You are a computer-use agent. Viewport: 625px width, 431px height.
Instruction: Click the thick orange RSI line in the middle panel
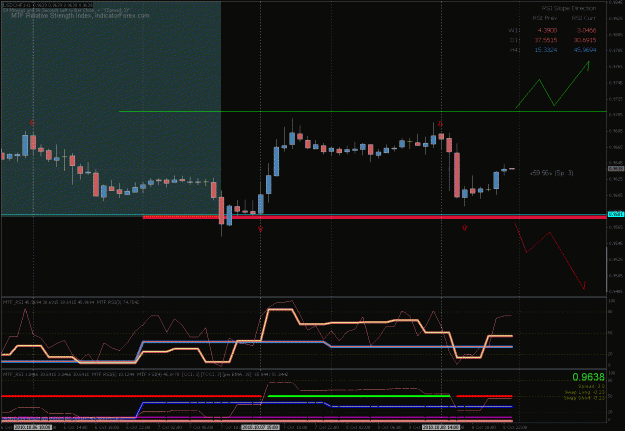[x=359, y=323]
